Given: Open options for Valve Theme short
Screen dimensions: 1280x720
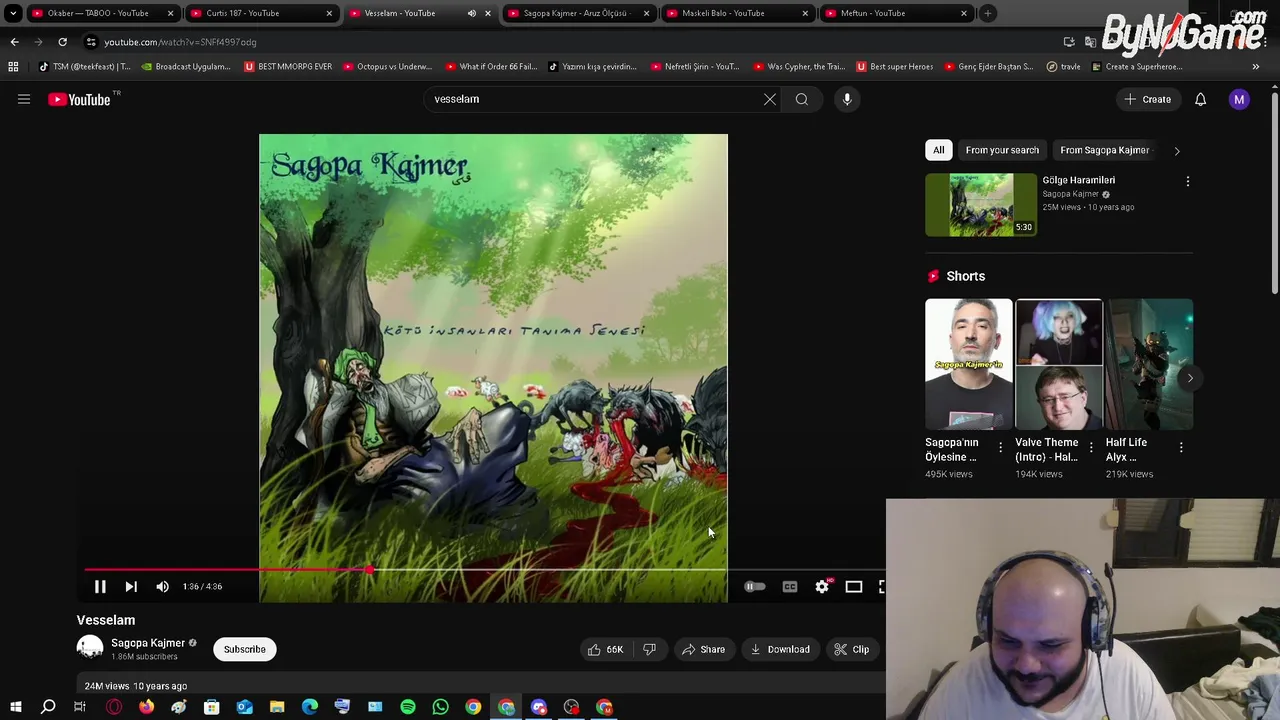Looking at the screenshot, I should click(x=1091, y=448).
